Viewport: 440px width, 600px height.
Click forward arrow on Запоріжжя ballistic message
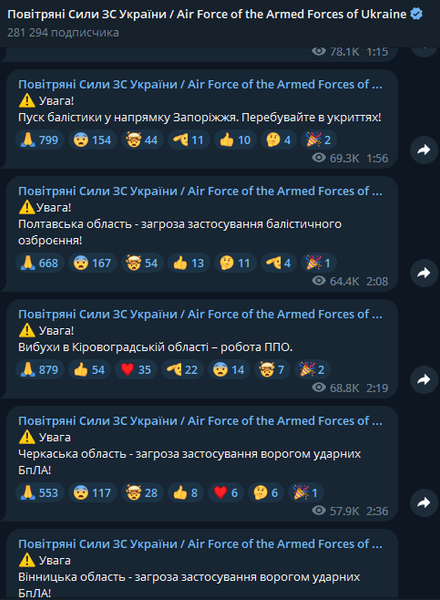(x=424, y=150)
